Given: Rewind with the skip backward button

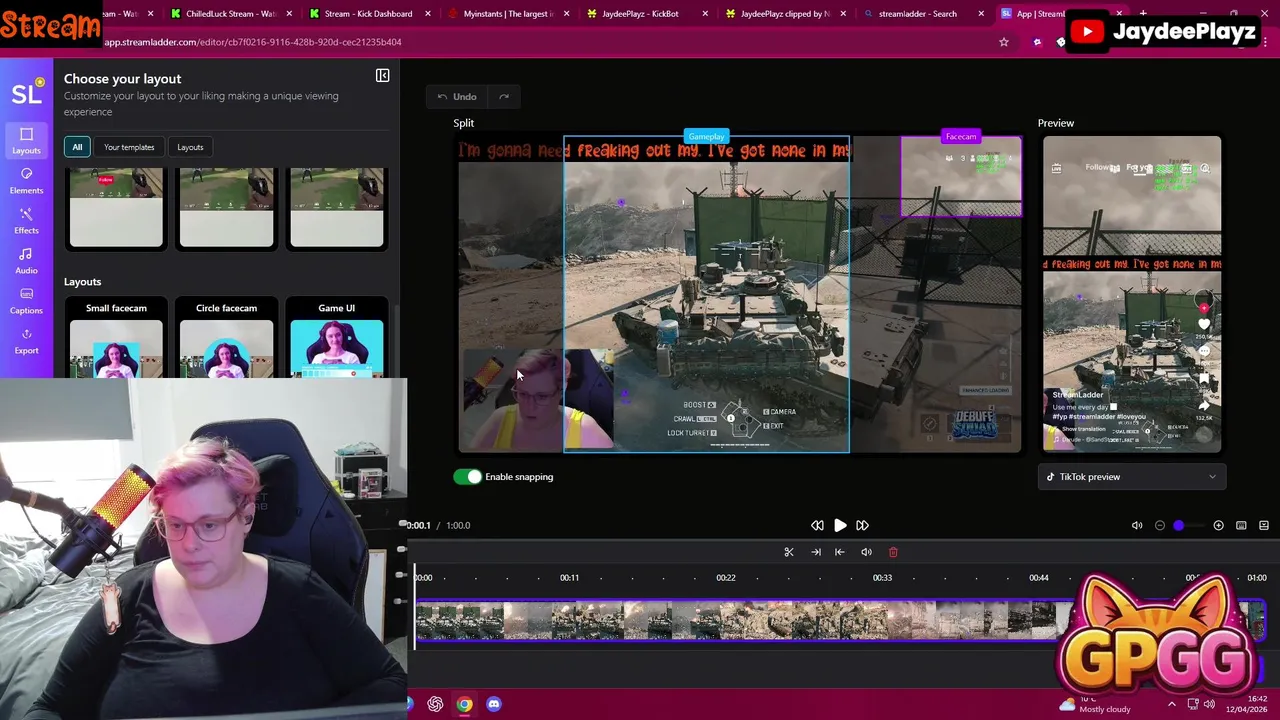Looking at the screenshot, I should (x=817, y=525).
